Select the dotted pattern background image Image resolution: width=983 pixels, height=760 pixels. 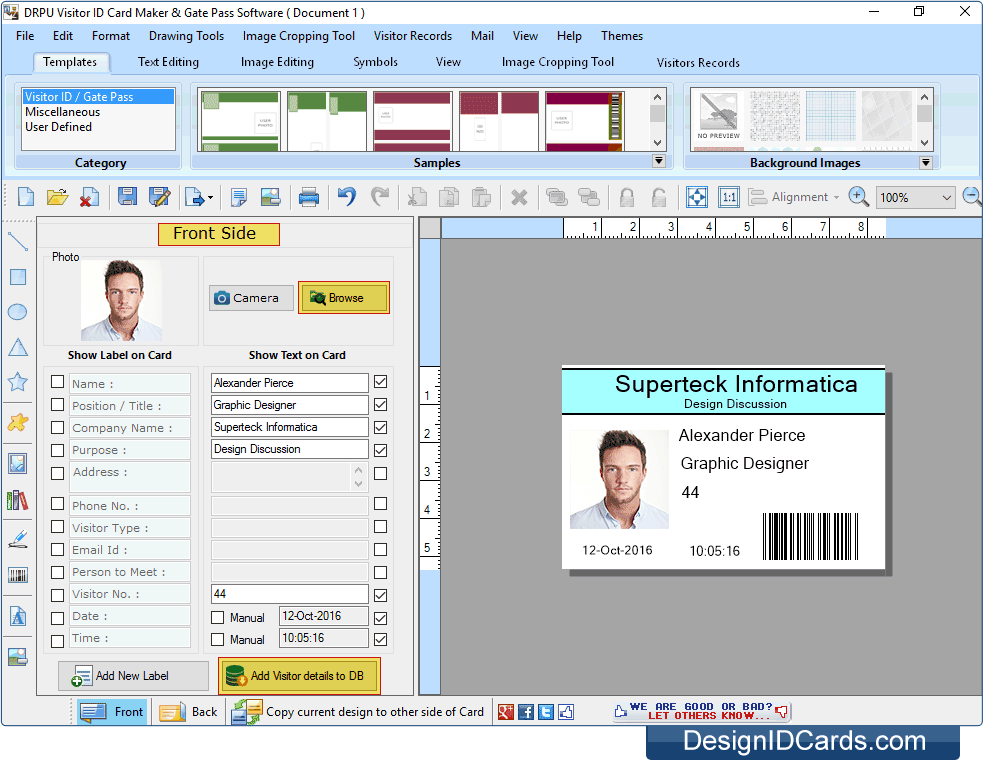click(x=775, y=115)
